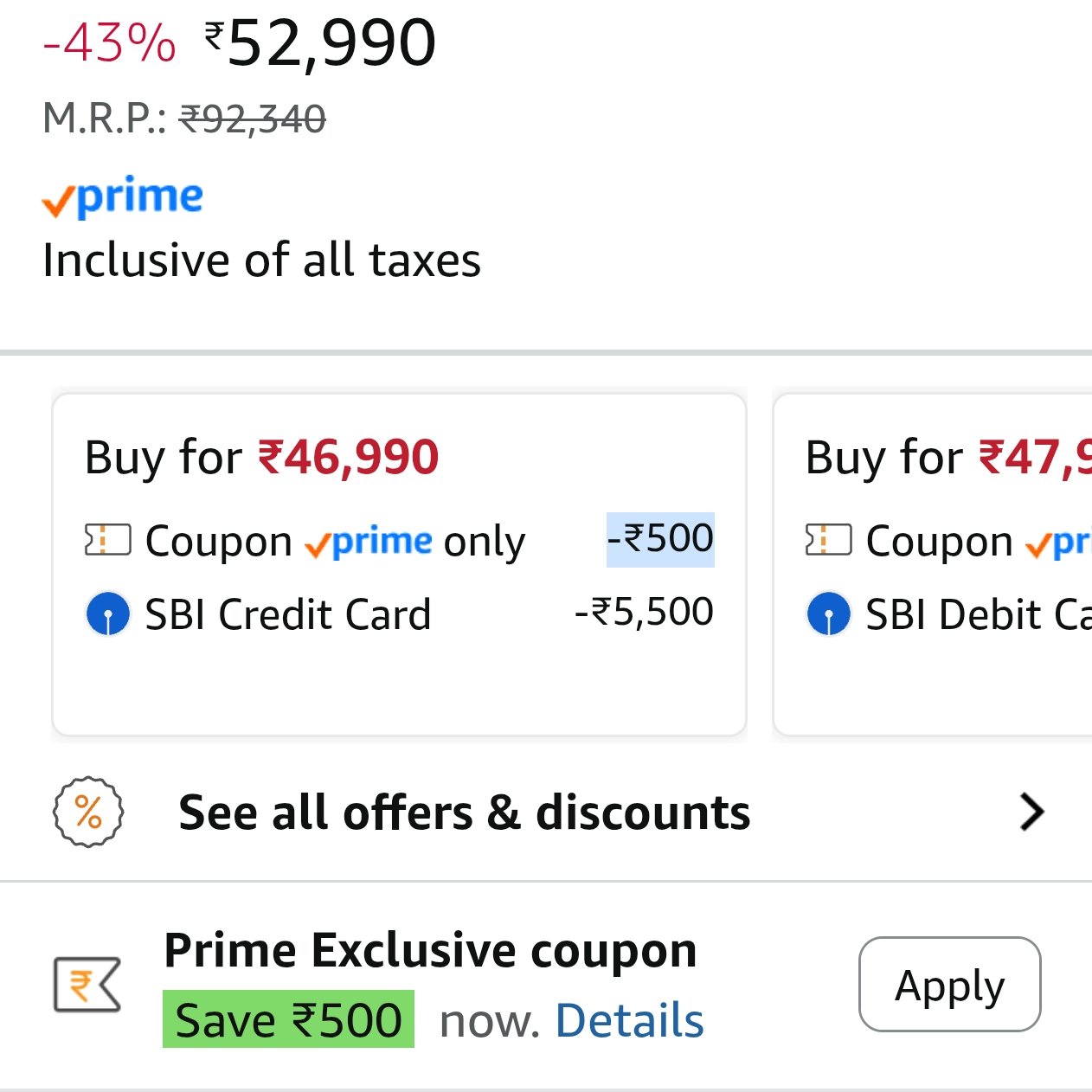Click the highlighted -₹500 coupon amount
The width and height of the screenshot is (1092, 1092).
coord(660,539)
